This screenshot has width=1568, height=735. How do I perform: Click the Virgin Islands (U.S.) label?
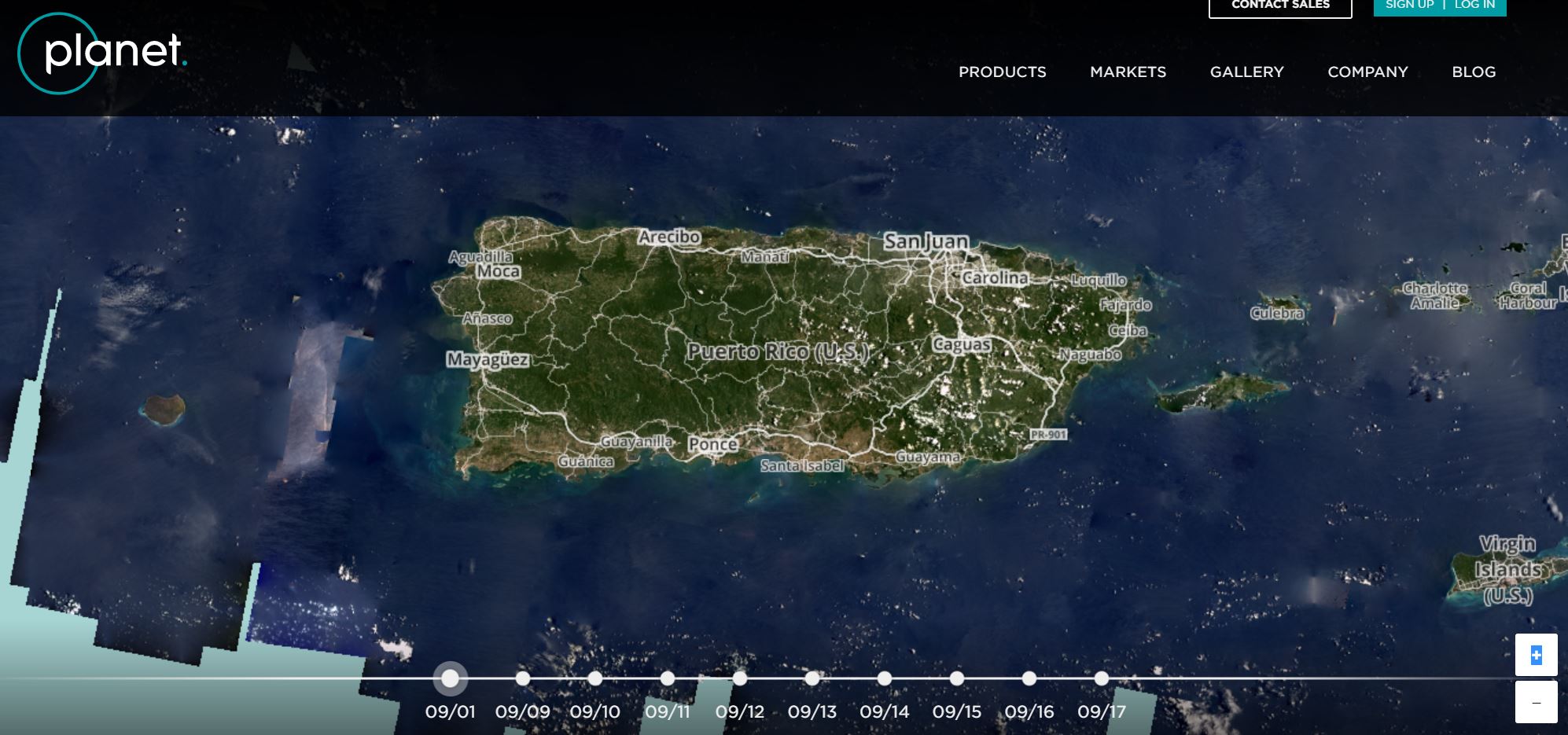click(1507, 569)
